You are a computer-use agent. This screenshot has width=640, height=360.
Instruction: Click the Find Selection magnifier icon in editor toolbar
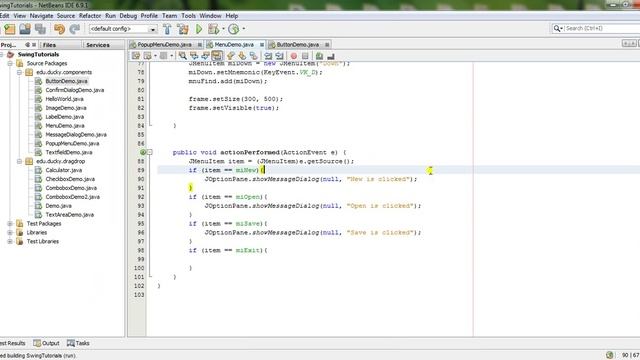(x=183, y=56)
